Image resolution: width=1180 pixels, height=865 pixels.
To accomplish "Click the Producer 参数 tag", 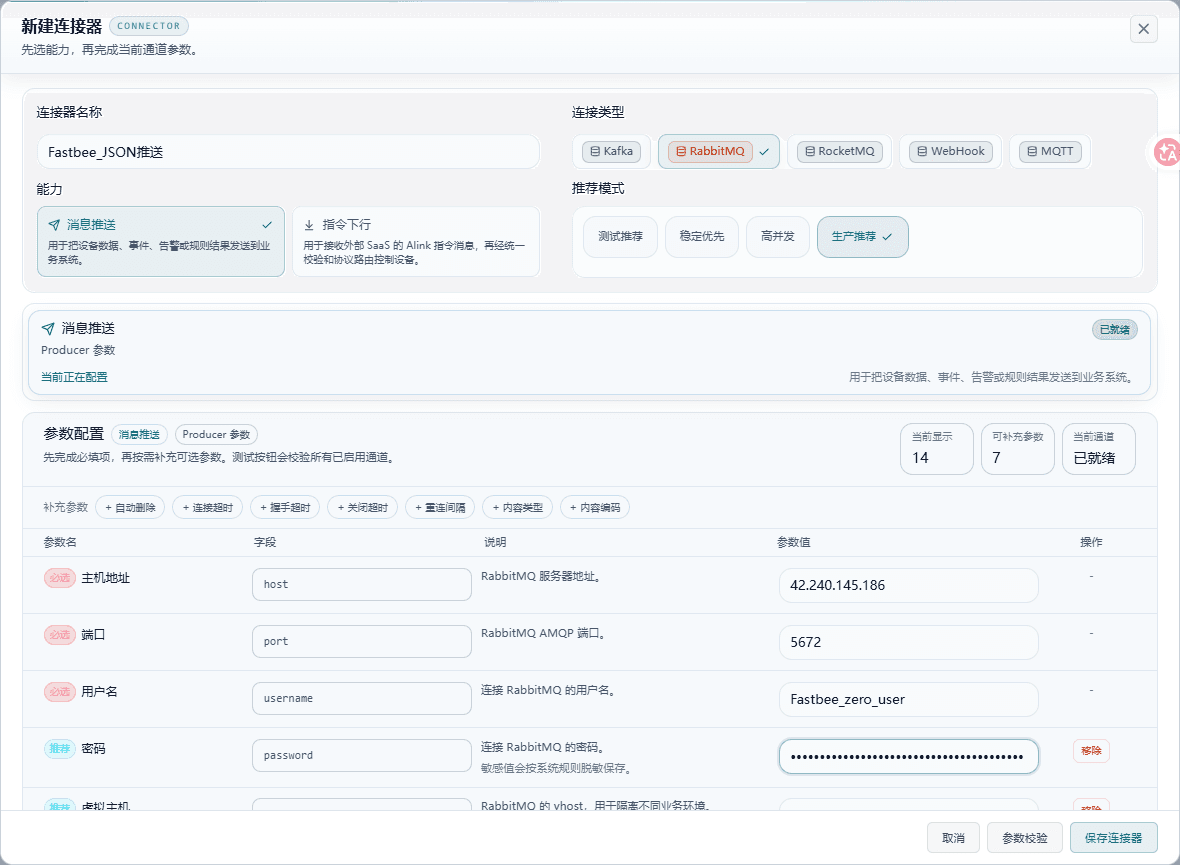I will click(216, 434).
